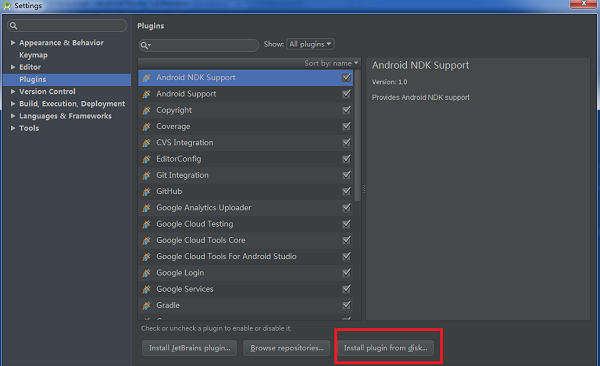600x366 pixels.
Task: Click the Google Services plugin icon
Action: point(147,289)
